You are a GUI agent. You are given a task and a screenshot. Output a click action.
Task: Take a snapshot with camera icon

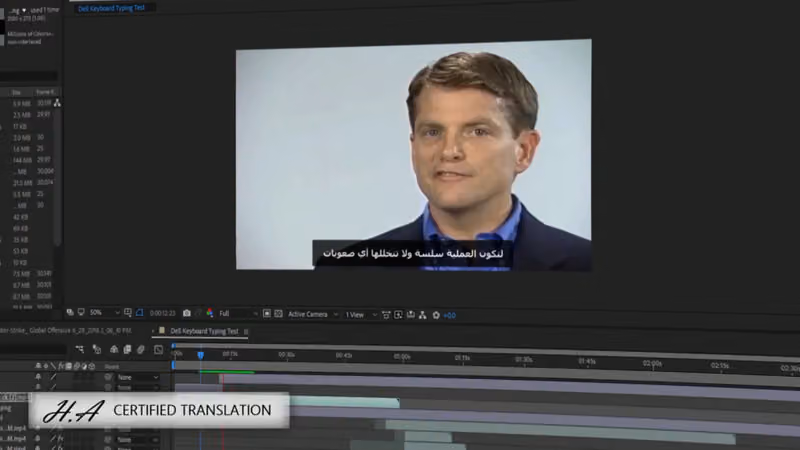187,313
